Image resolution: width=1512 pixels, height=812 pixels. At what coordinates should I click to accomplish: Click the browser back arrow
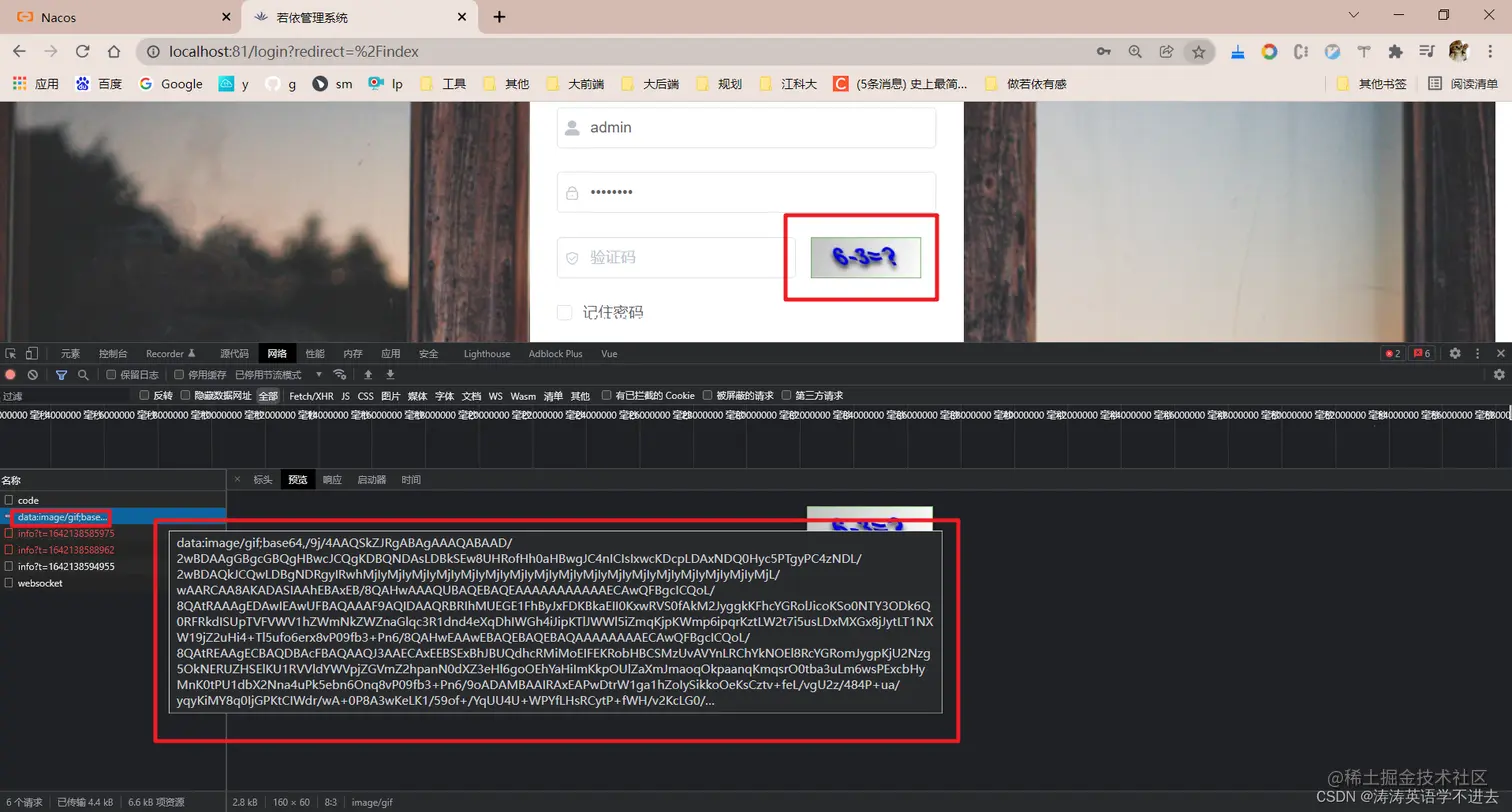point(19,51)
